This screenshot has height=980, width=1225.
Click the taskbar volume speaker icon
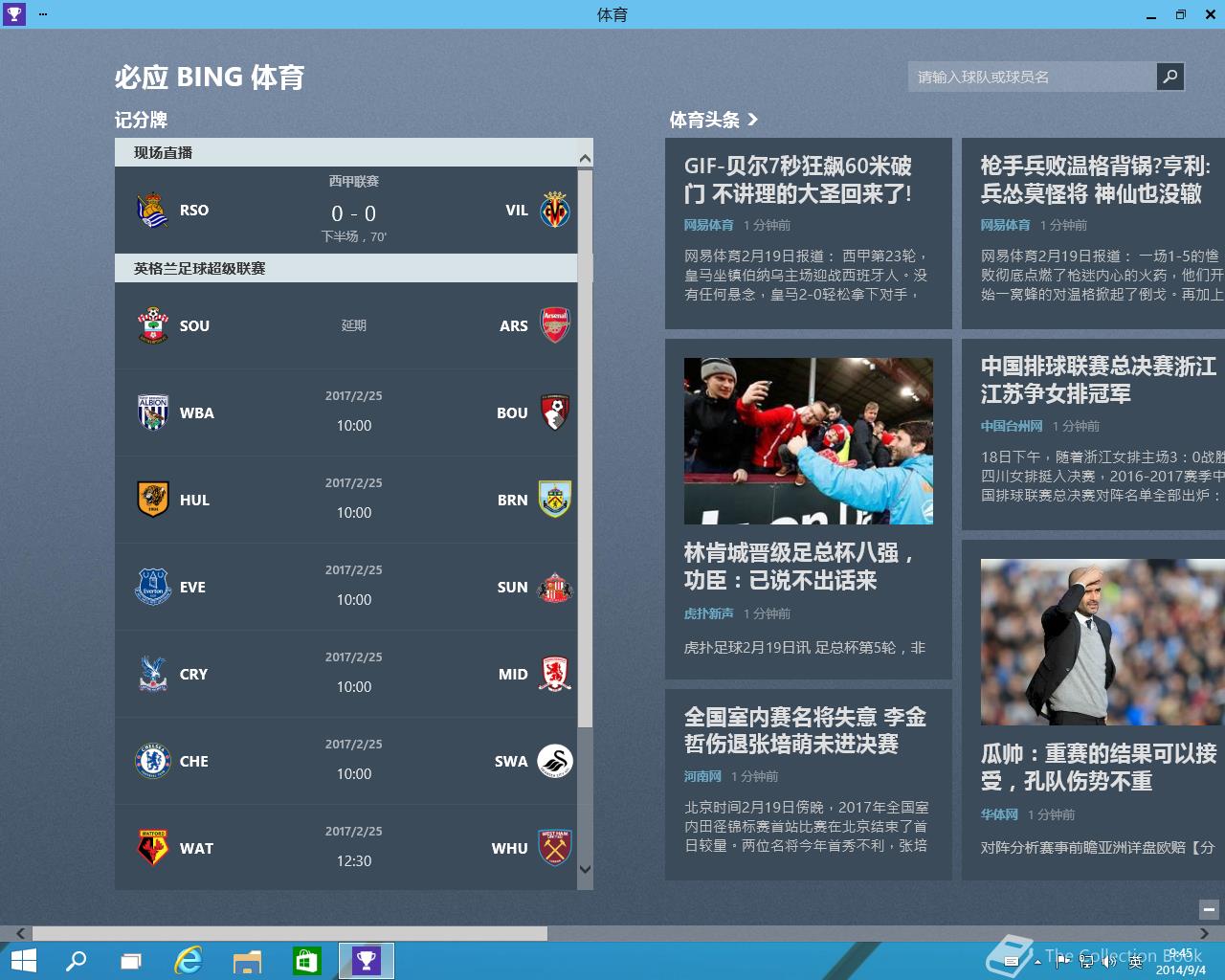[1109, 962]
